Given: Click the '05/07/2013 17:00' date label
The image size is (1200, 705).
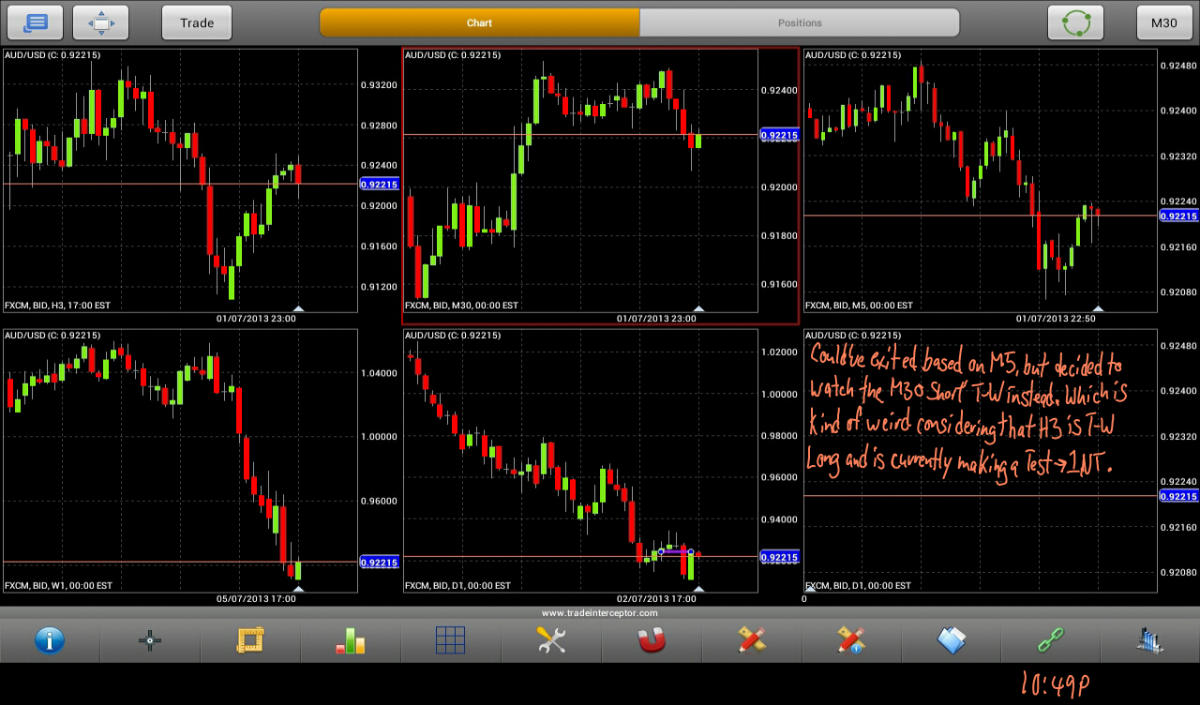Looking at the screenshot, I should tap(255, 599).
